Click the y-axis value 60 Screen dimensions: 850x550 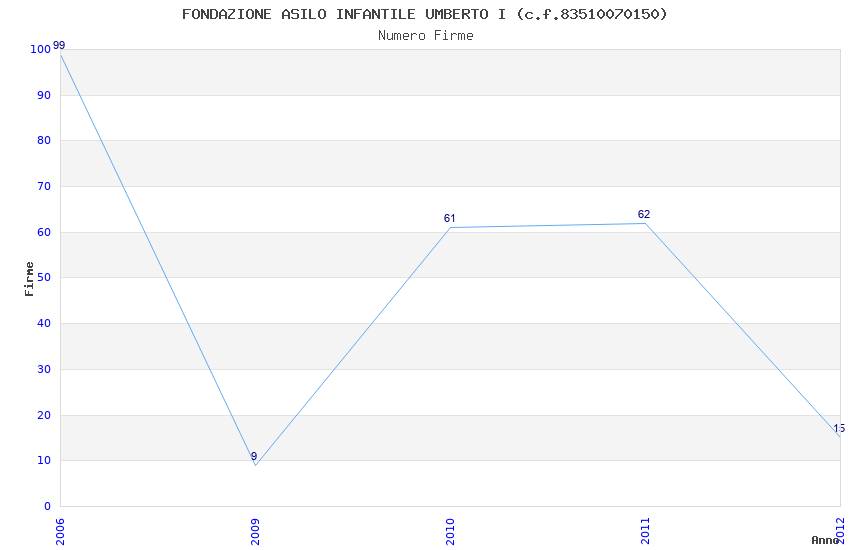44,232
